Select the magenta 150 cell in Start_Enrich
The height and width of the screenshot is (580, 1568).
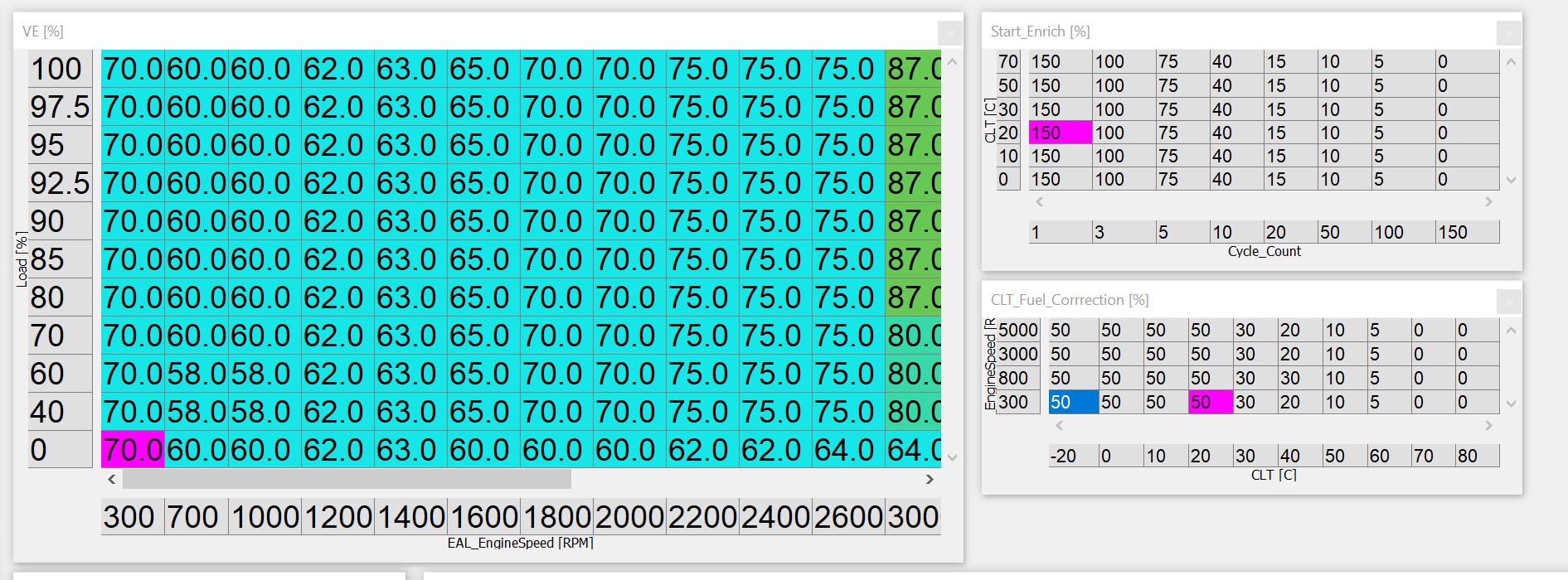pyautogui.click(x=1060, y=133)
